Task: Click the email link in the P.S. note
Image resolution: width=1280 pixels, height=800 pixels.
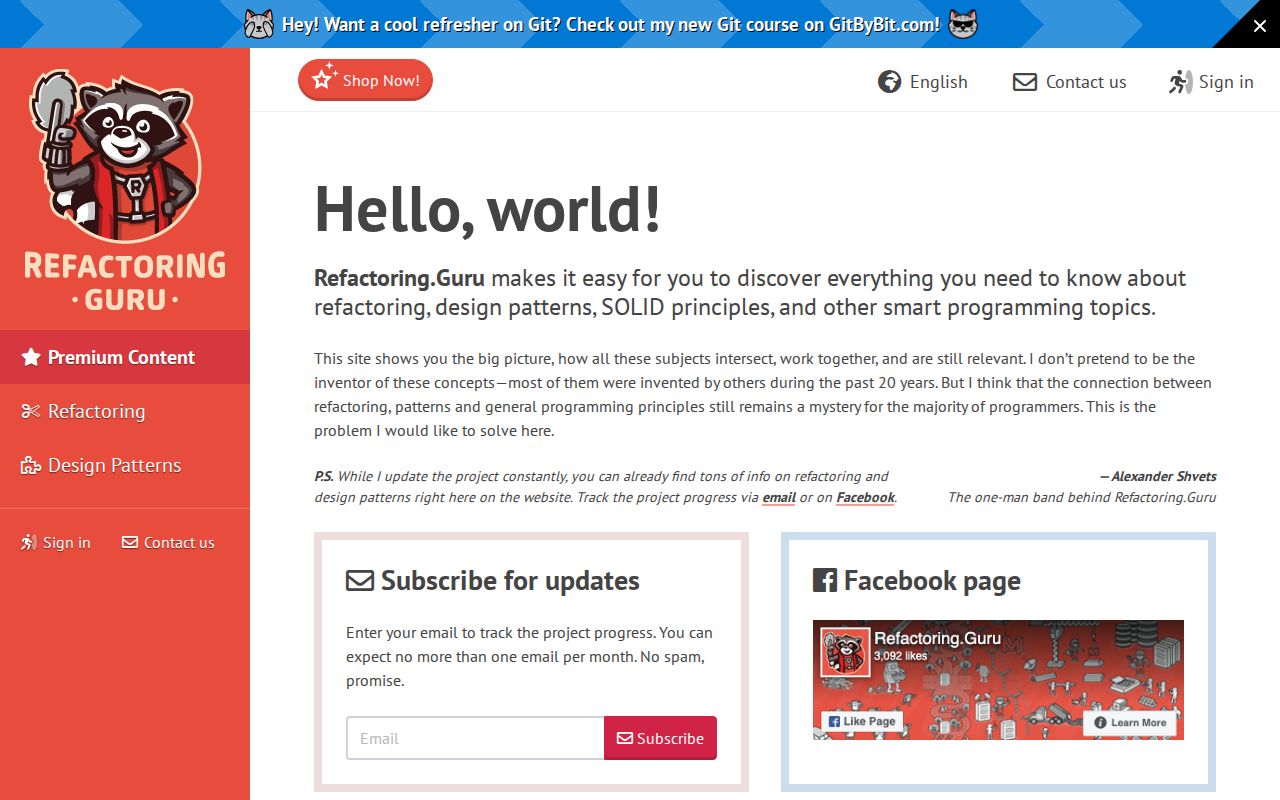Action: pyautogui.click(x=779, y=497)
